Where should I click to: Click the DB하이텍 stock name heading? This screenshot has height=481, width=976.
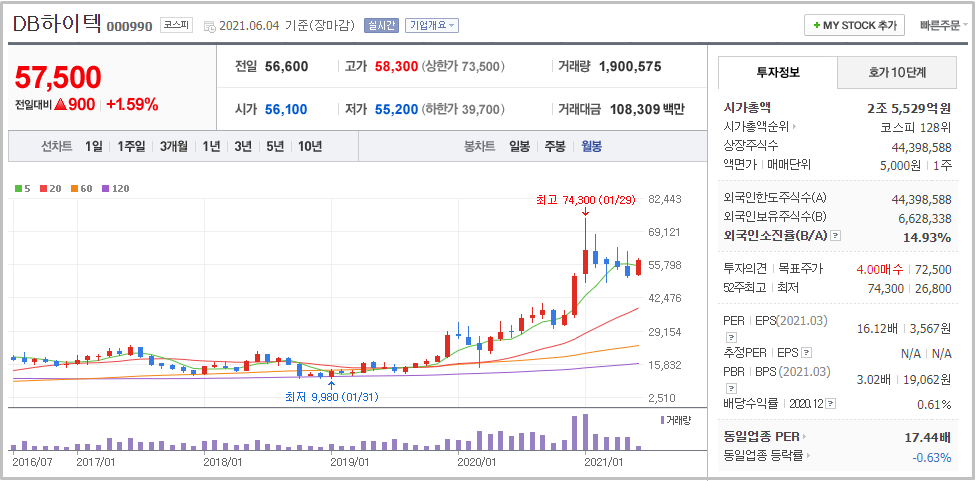(57, 24)
